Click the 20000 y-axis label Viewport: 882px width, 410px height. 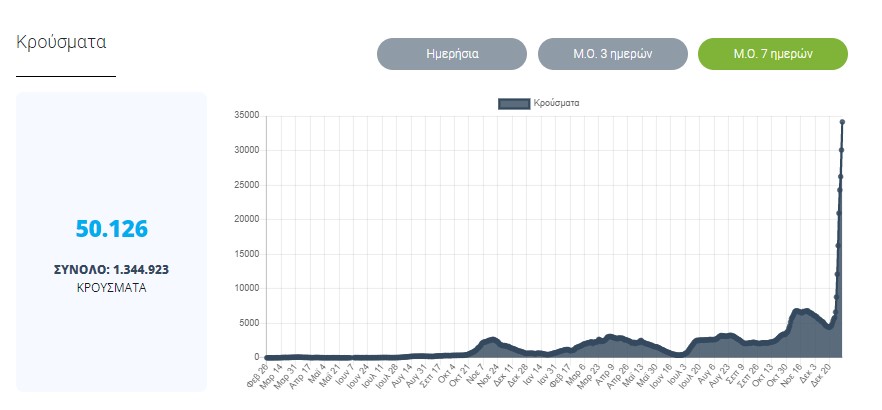pyautogui.click(x=246, y=219)
